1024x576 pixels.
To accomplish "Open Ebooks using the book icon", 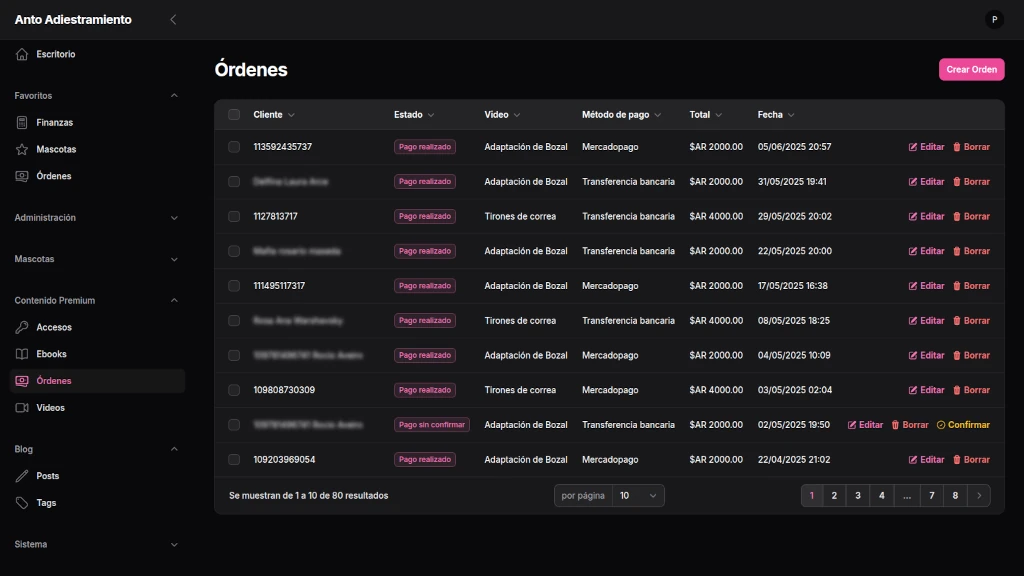I will click(22, 354).
